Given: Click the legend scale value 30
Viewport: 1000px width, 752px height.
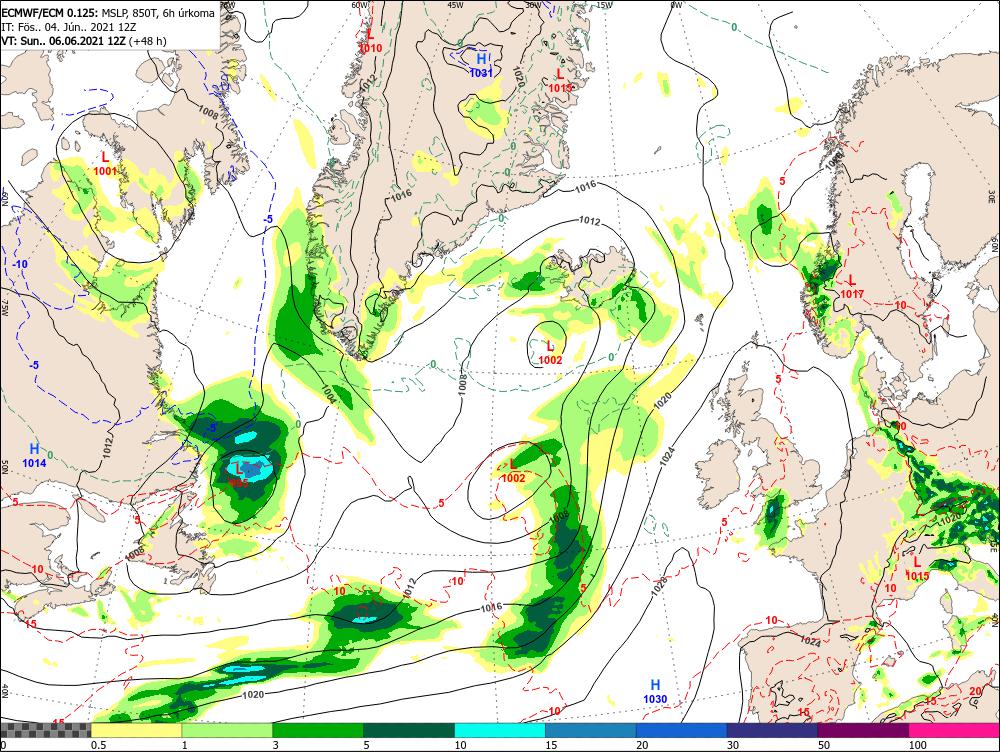Looking at the screenshot, I should (733, 745).
